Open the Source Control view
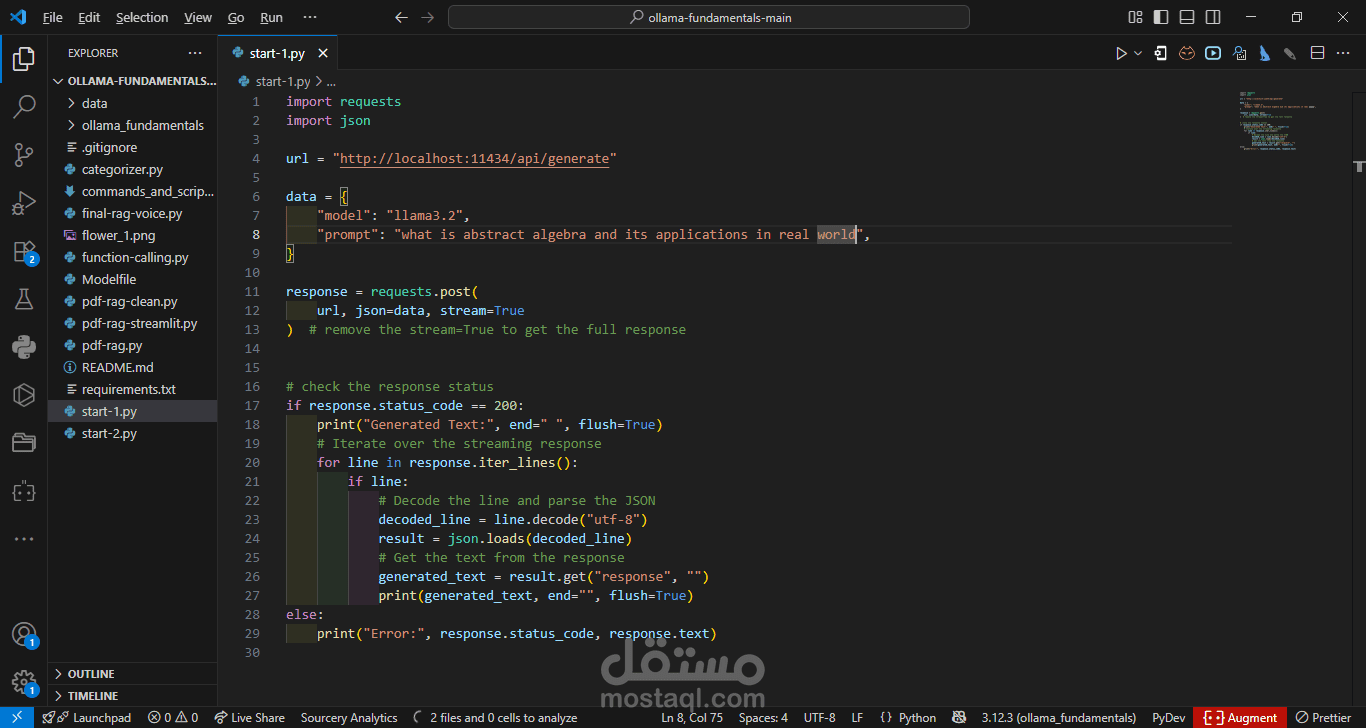Screen dimensions: 1366x728 point(24,155)
